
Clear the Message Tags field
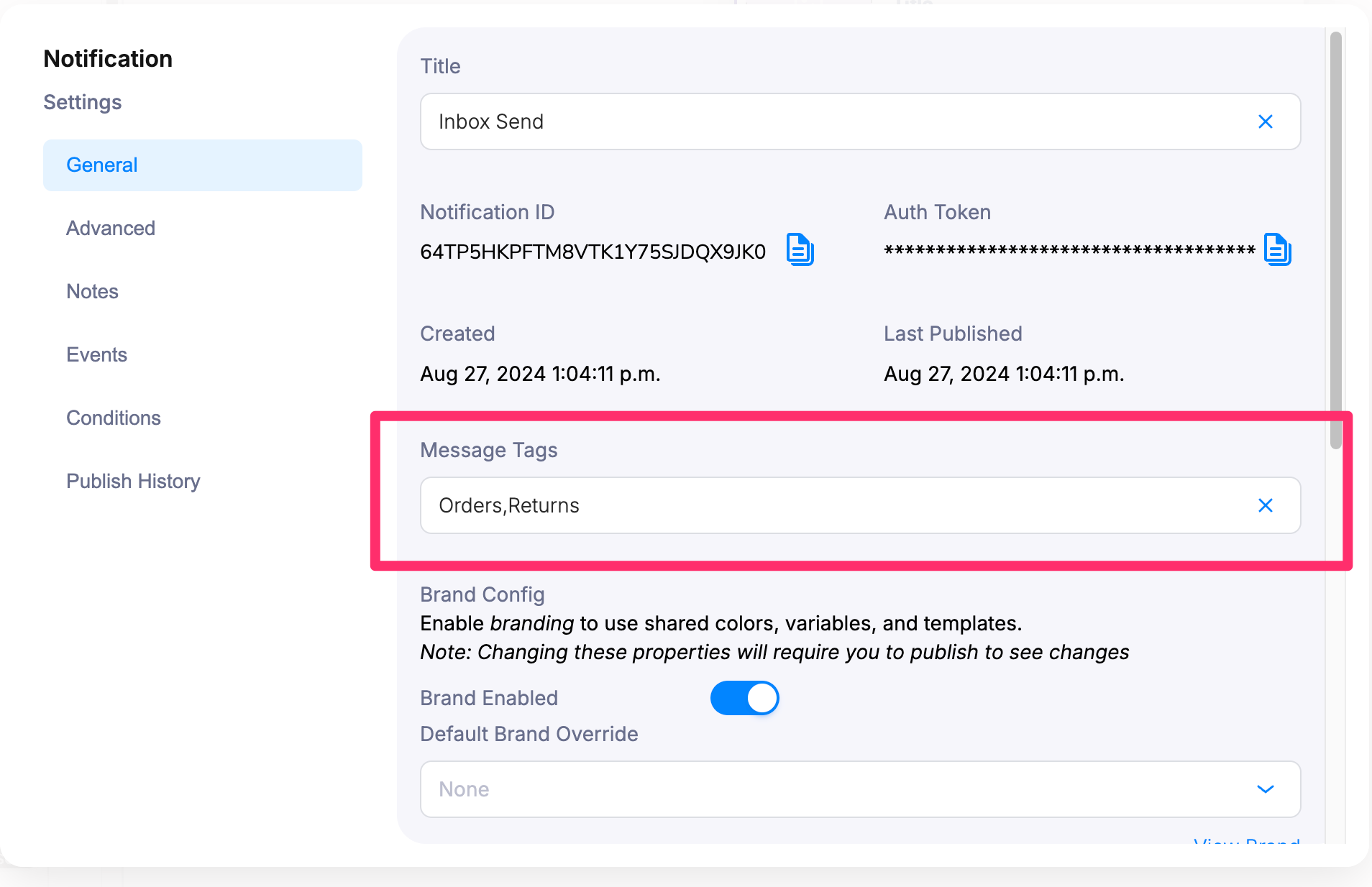click(x=1265, y=505)
